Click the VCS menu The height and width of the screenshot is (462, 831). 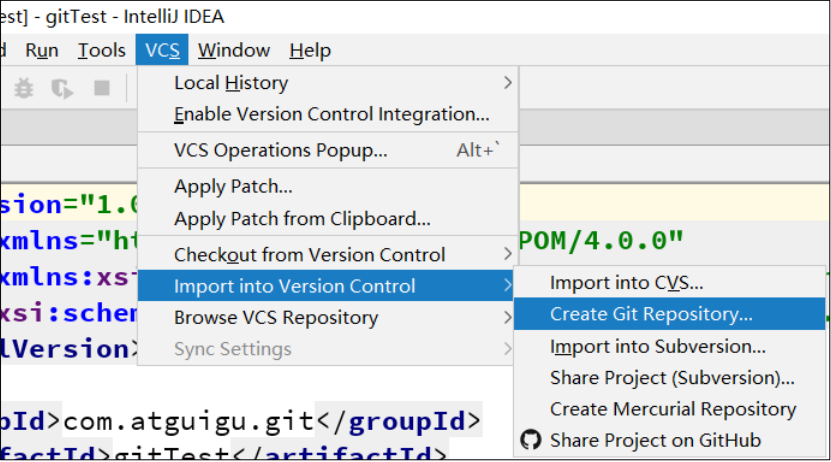click(162, 50)
